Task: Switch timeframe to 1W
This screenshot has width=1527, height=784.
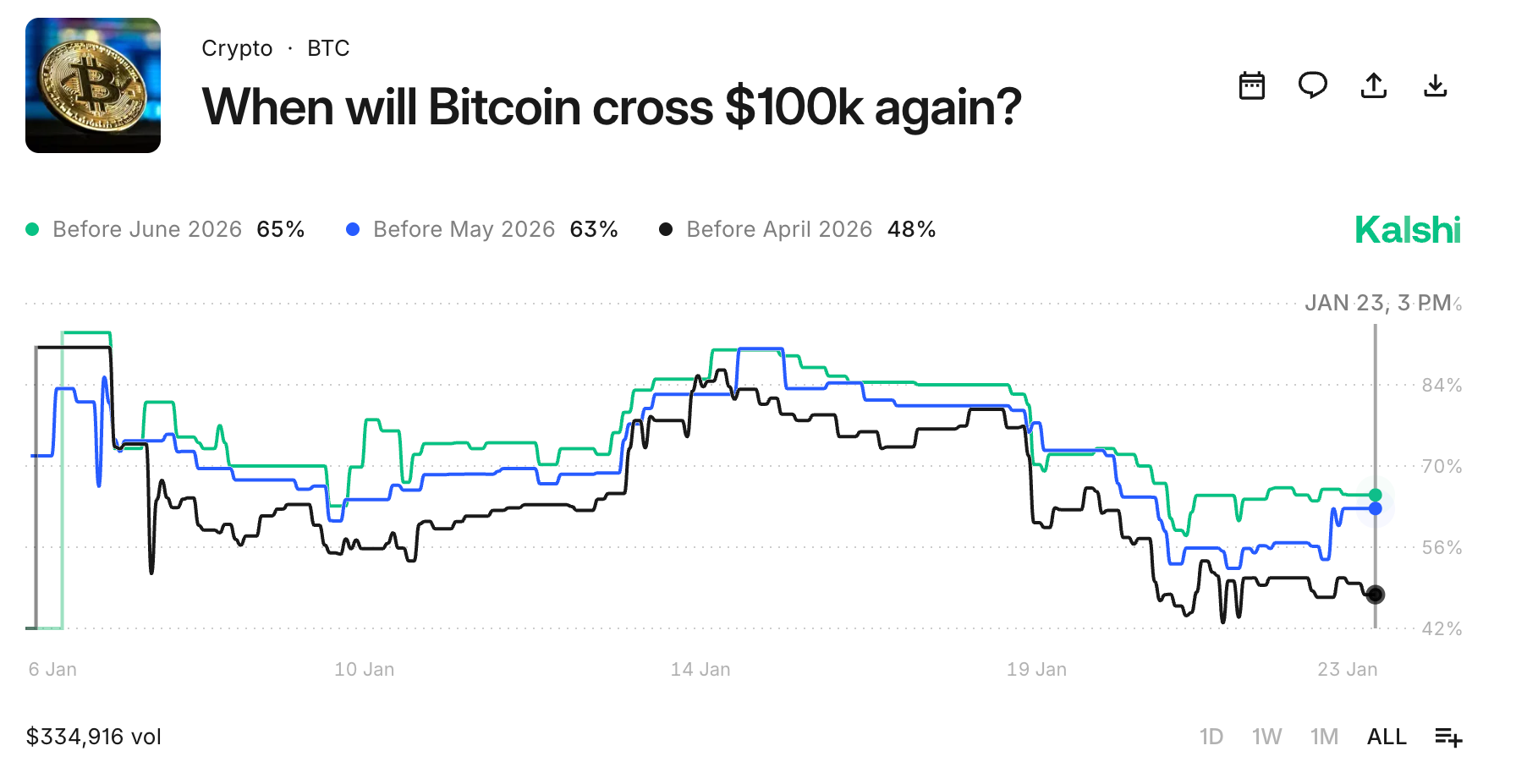Action: point(1267,737)
